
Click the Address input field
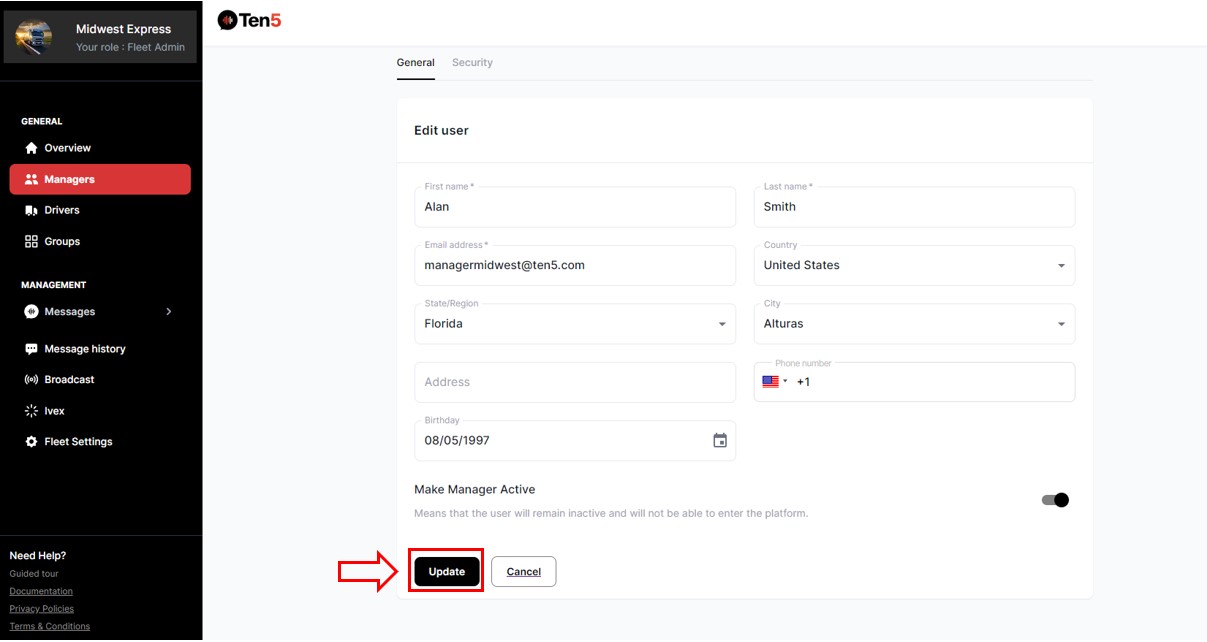pyautogui.click(x=574, y=382)
